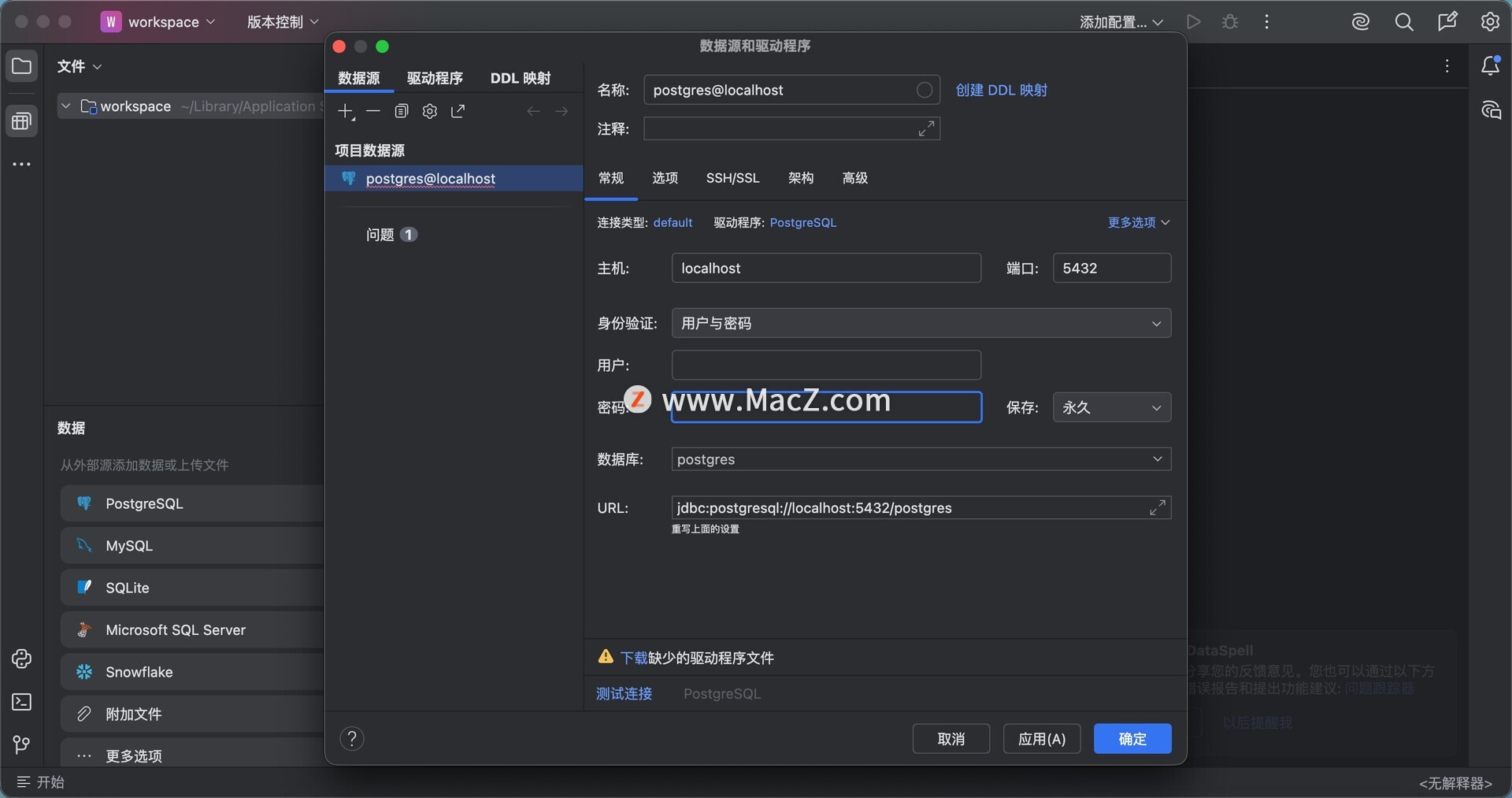Click the PostgreSQL driver link
The width and height of the screenshot is (1512, 798).
[x=803, y=223]
